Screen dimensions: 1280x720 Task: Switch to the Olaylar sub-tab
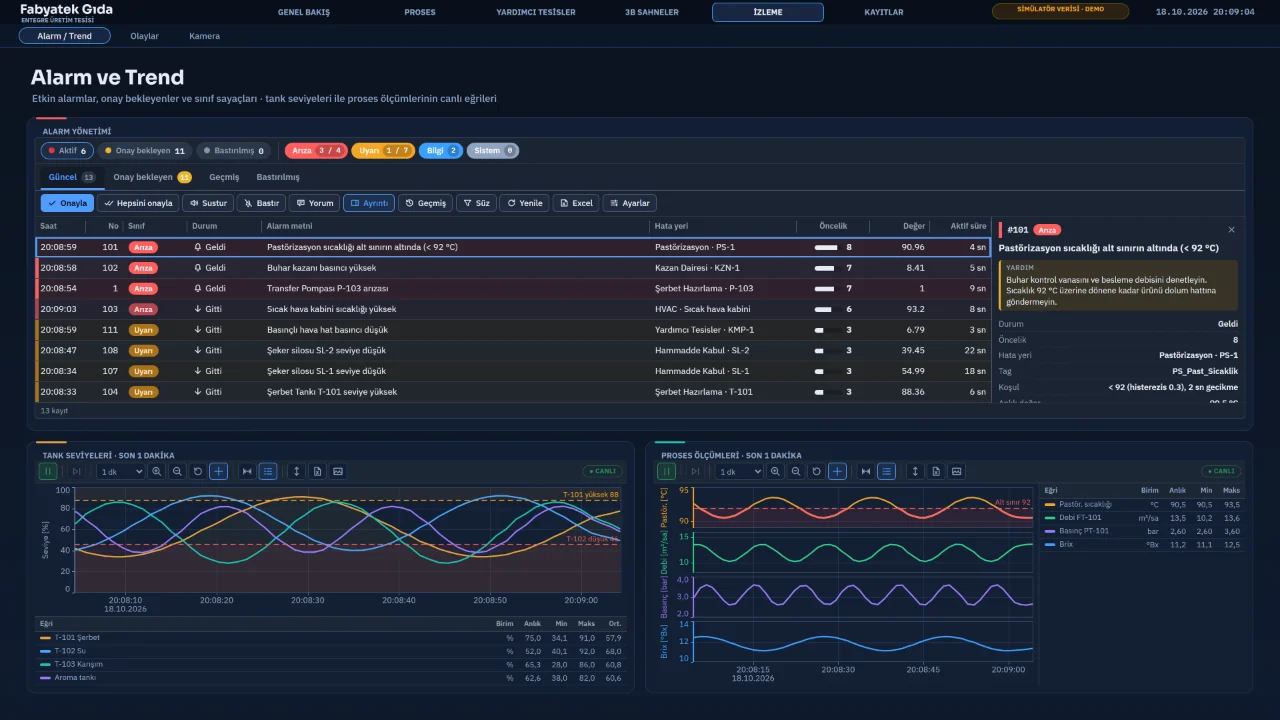(144, 36)
